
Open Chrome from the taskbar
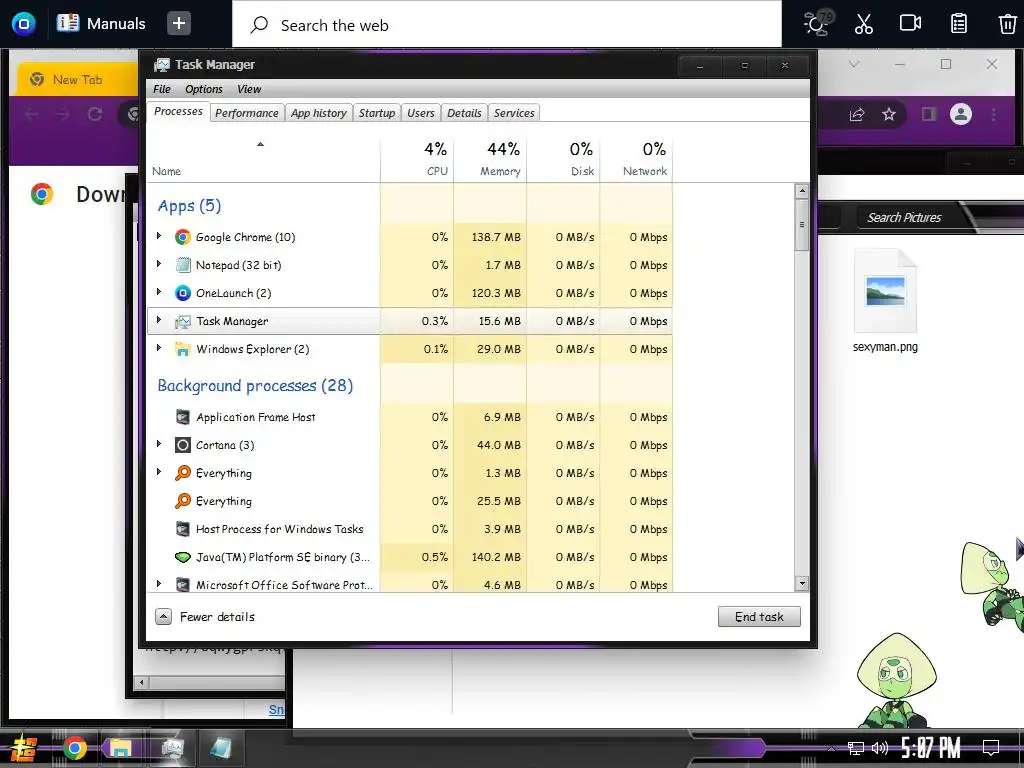(x=74, y=748)
